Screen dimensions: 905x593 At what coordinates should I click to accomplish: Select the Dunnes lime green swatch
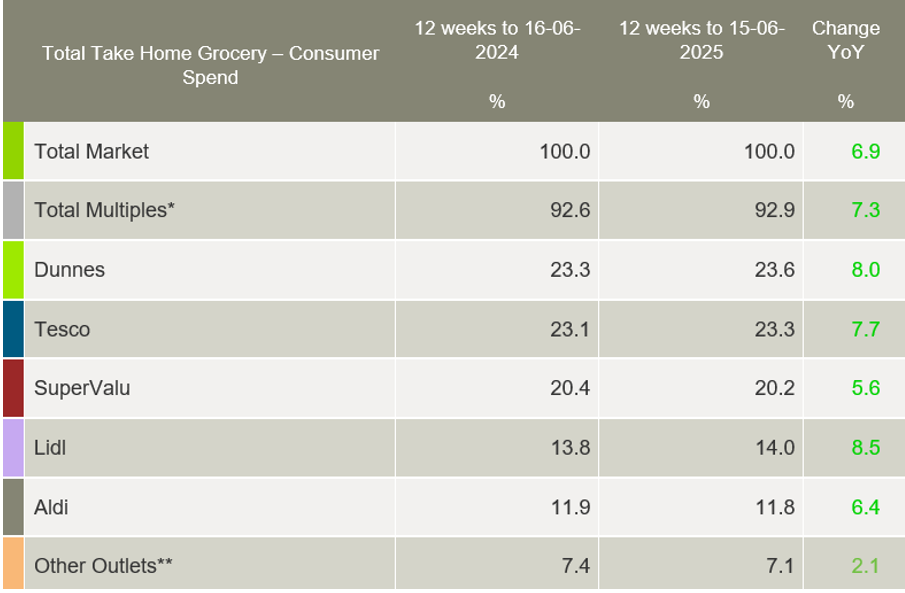[13, 269]
